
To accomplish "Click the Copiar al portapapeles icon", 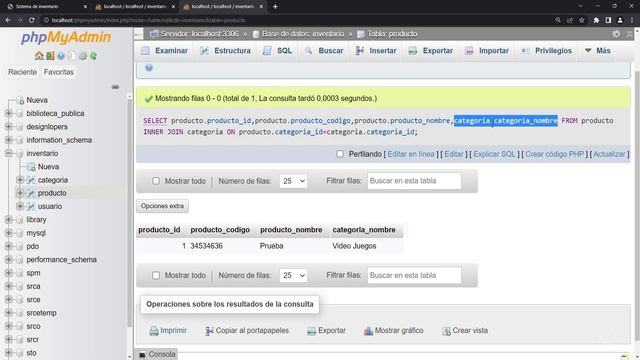I will pyautogui.click(x=209, y=331).
